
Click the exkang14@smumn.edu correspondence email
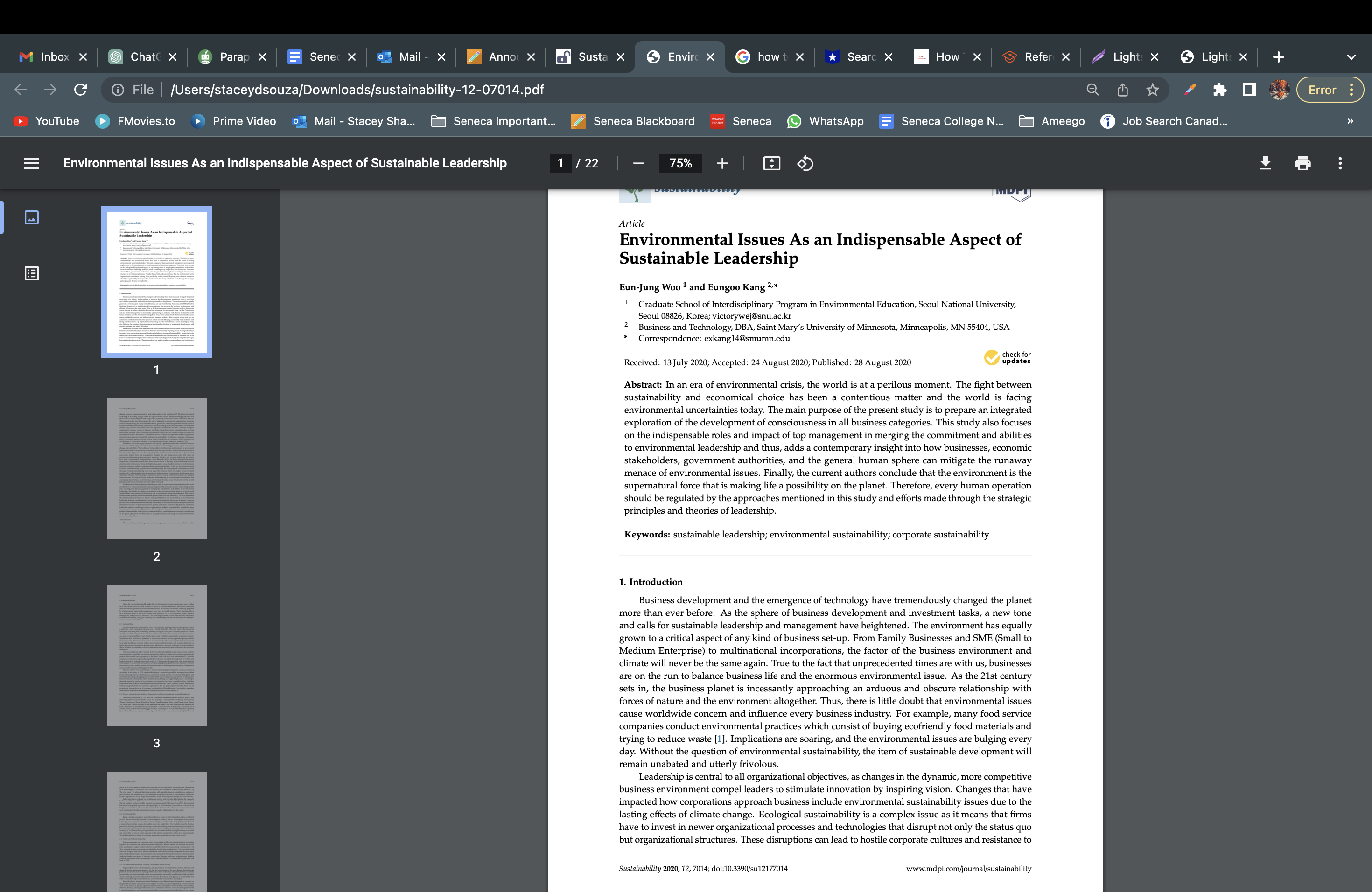point(747,338)
